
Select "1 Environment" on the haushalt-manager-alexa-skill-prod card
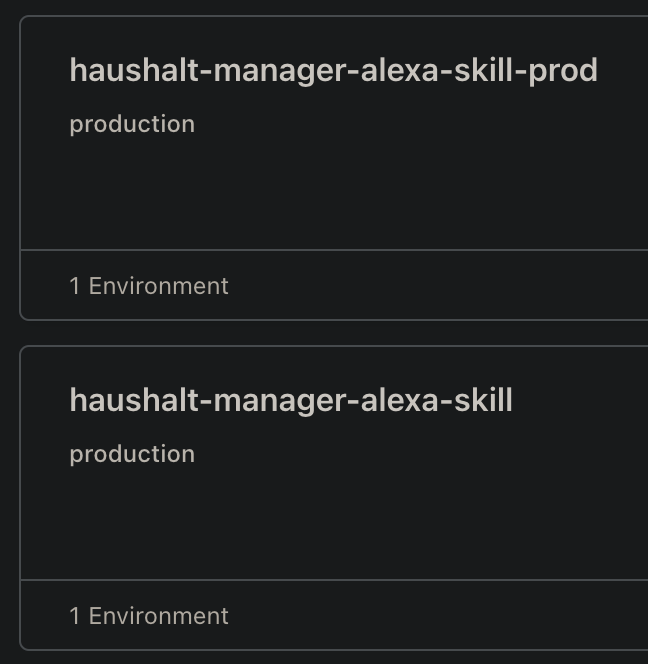[x=149, y=286]
